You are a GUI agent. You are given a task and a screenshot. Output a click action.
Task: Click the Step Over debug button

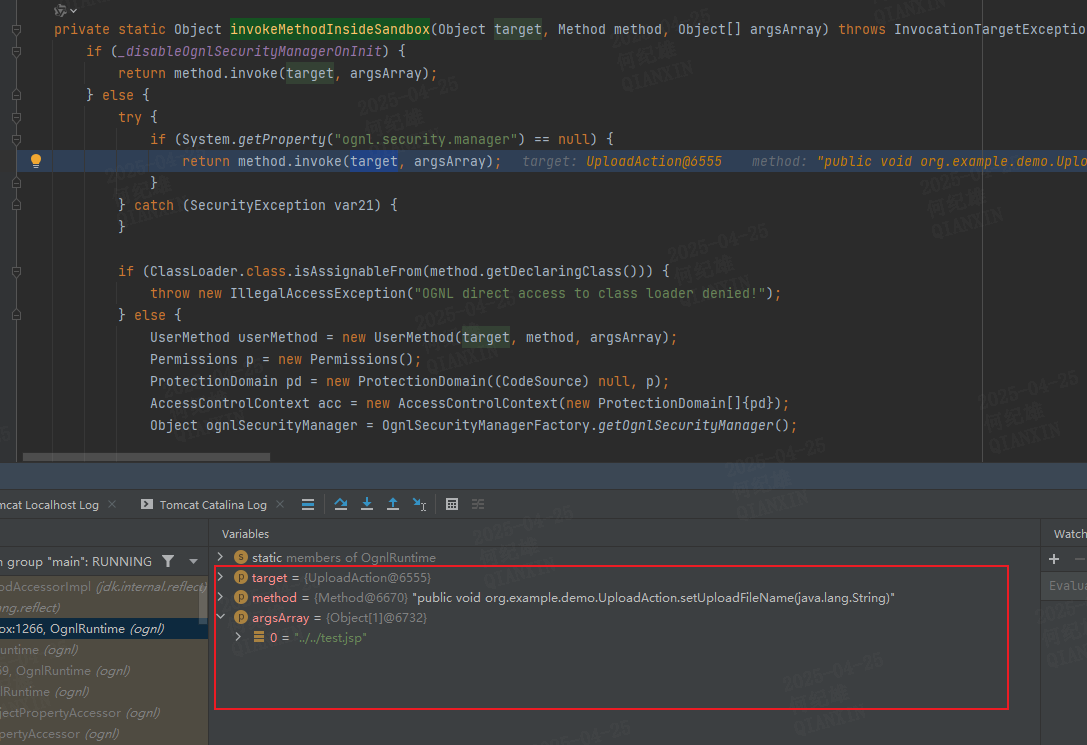(340, 505)
